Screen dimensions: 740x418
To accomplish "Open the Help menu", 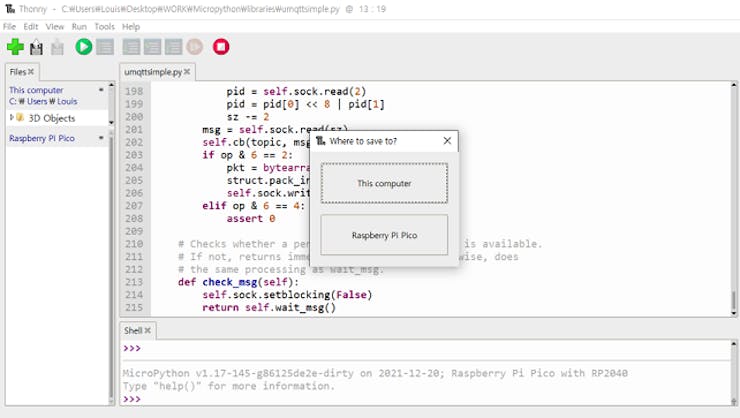I will [x=131, y=26].
